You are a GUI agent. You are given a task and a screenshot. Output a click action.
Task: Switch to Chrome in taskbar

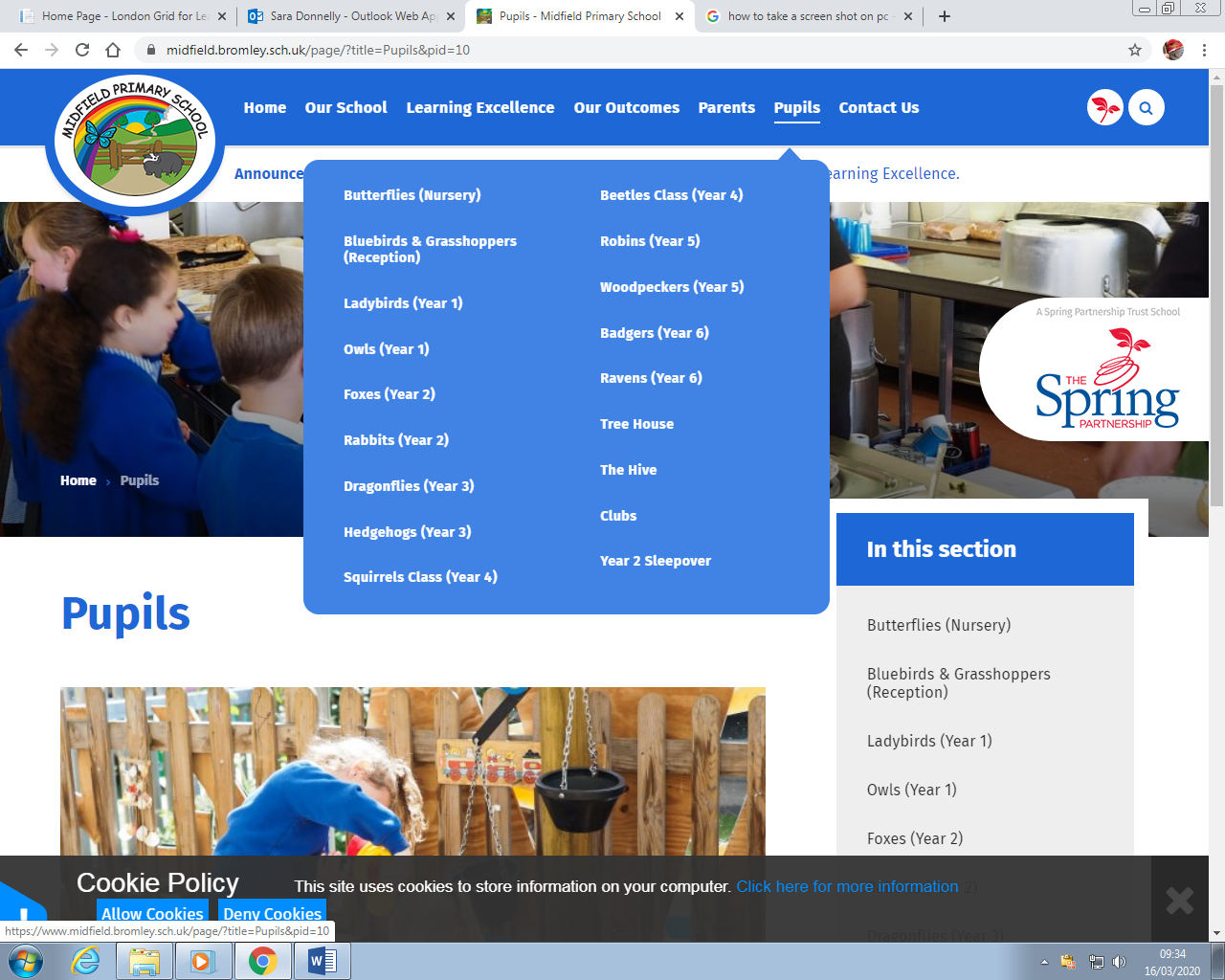[262, 961]
